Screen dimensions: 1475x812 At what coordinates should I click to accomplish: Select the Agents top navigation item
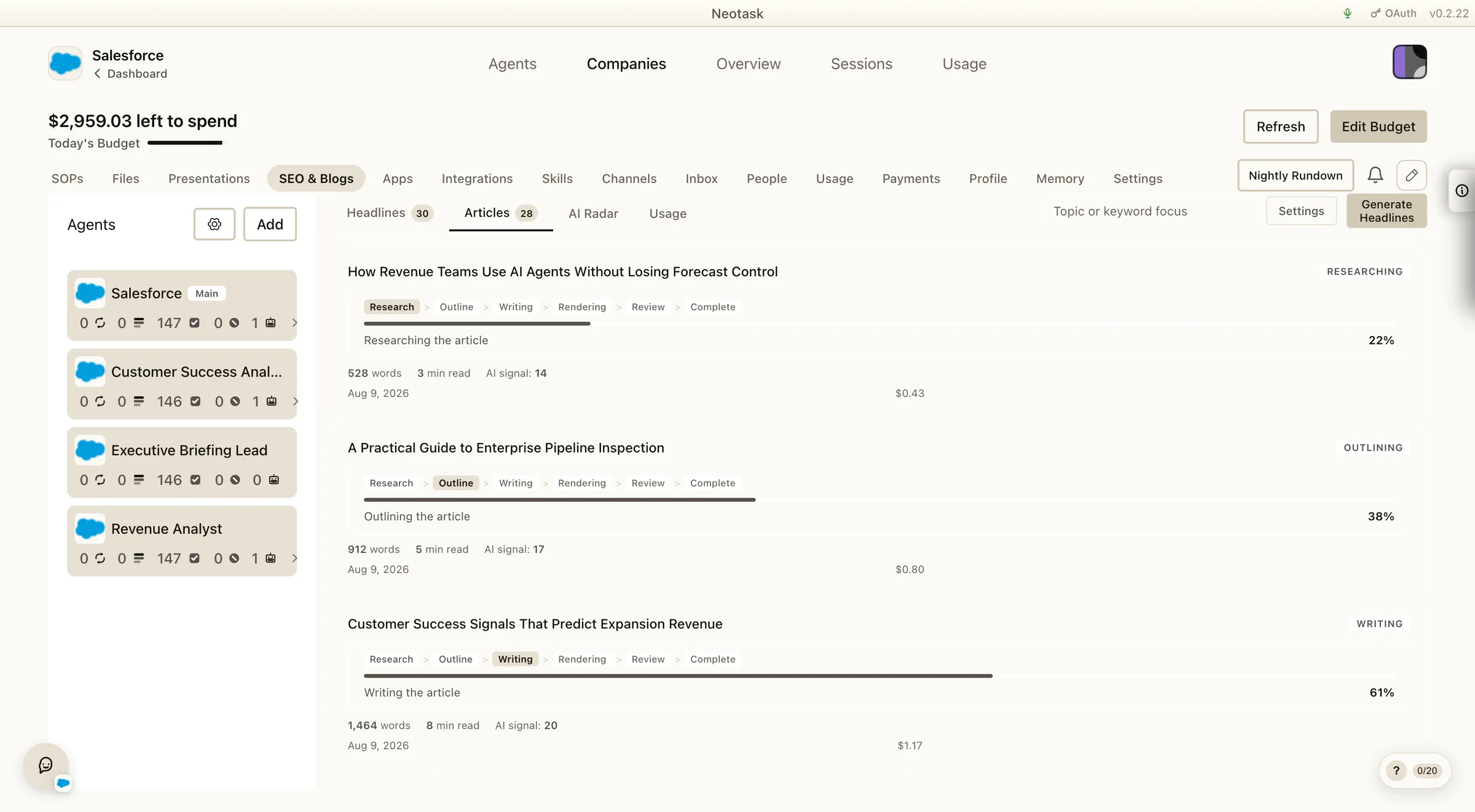pyautogui.click(x=512, y=64)
